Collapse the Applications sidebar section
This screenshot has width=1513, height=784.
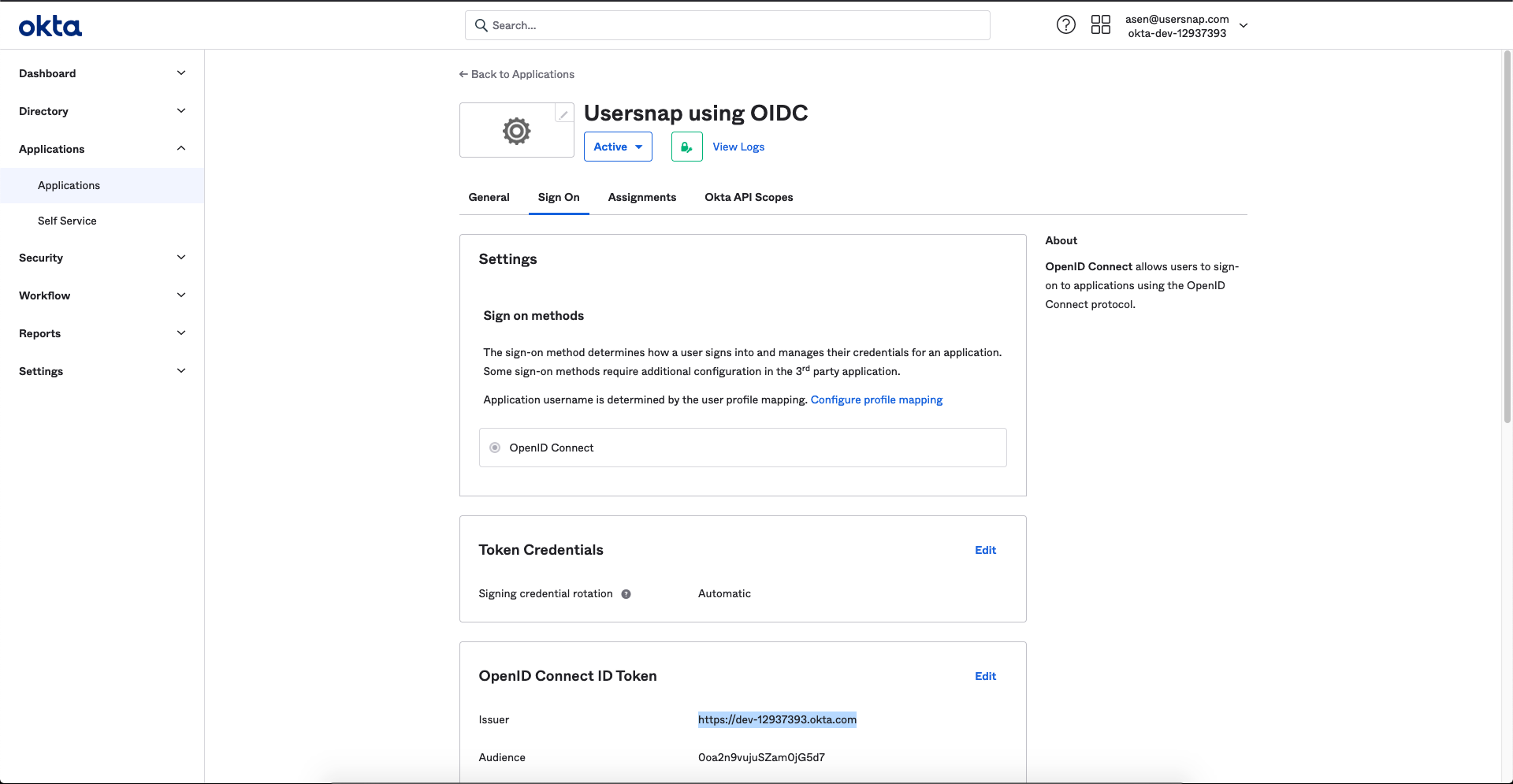coord(102,149)
